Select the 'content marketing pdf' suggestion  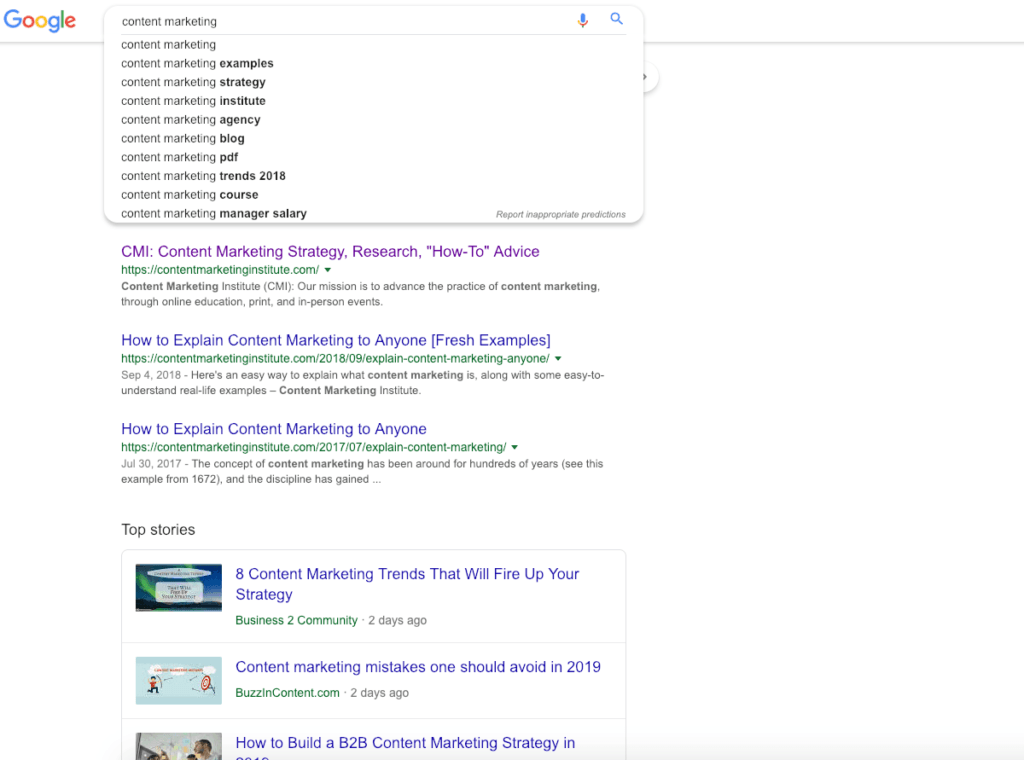[x=180, y=157]
